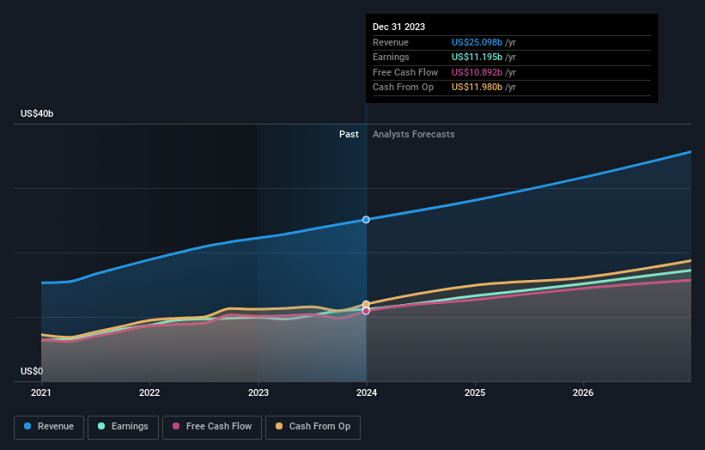
Task: Click the Analysts Forecasts label
Action: point(413,134)
